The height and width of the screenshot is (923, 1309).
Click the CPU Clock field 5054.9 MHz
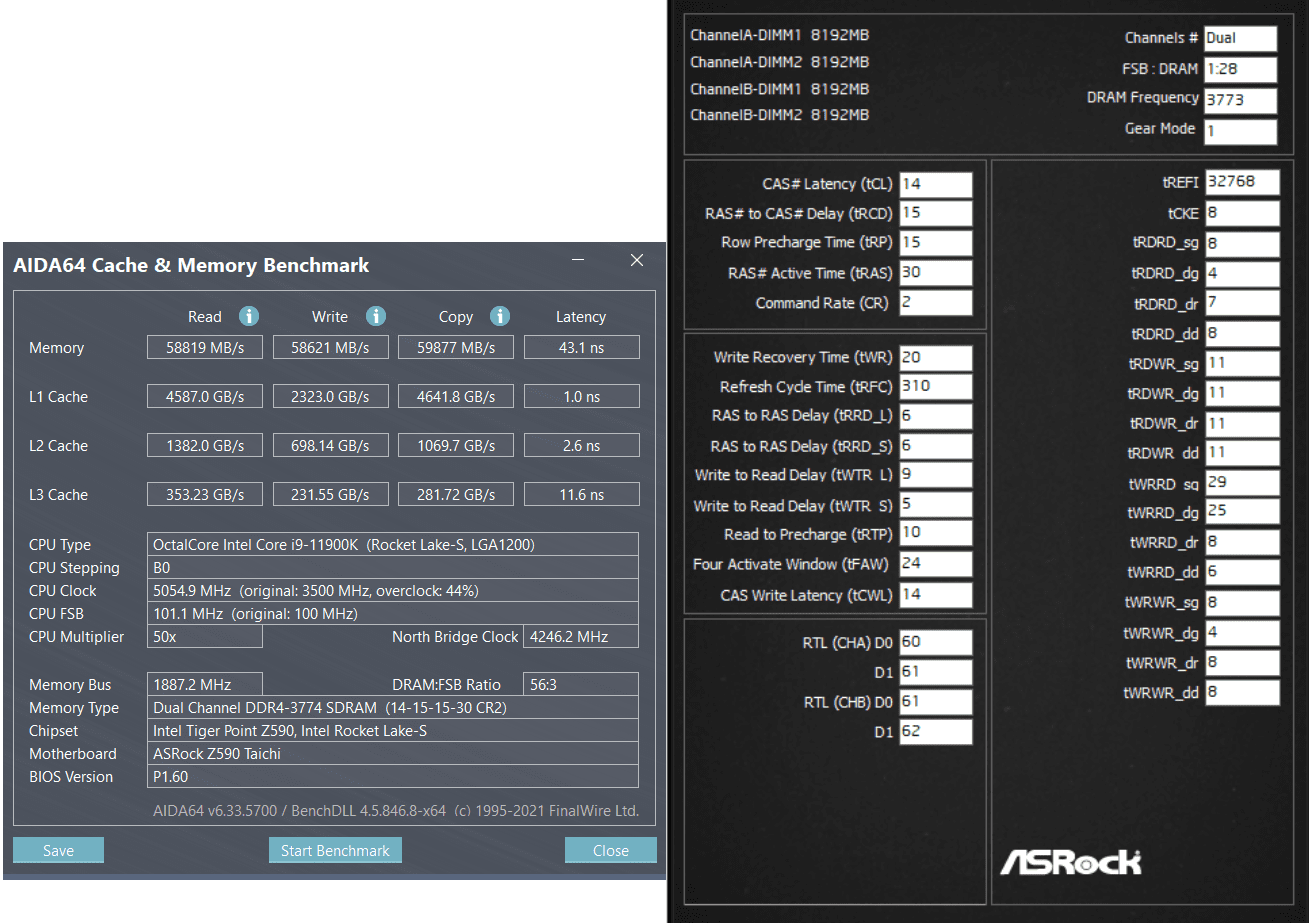[x=393, y=590]
